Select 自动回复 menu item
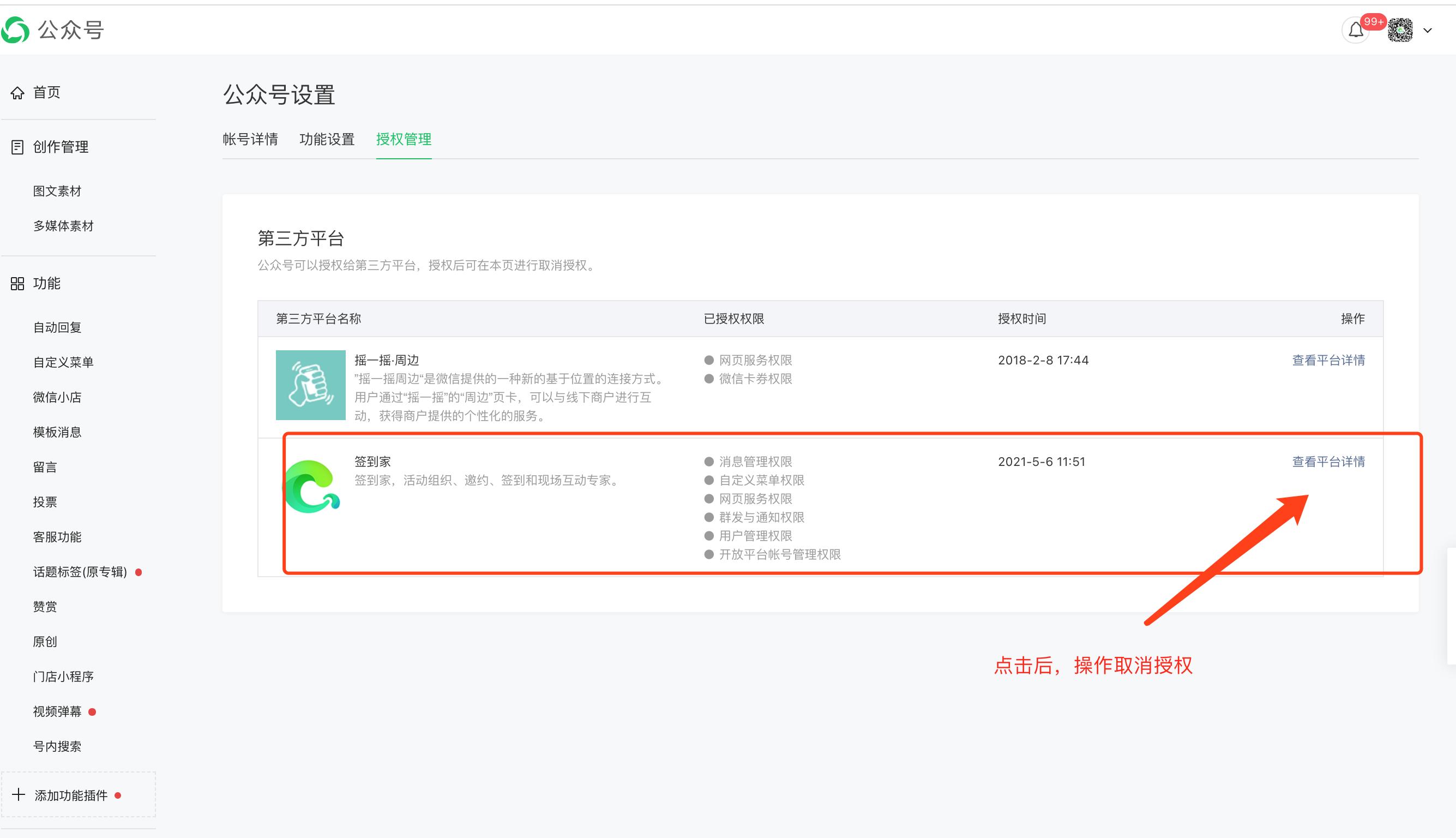 tap(57, 327)
